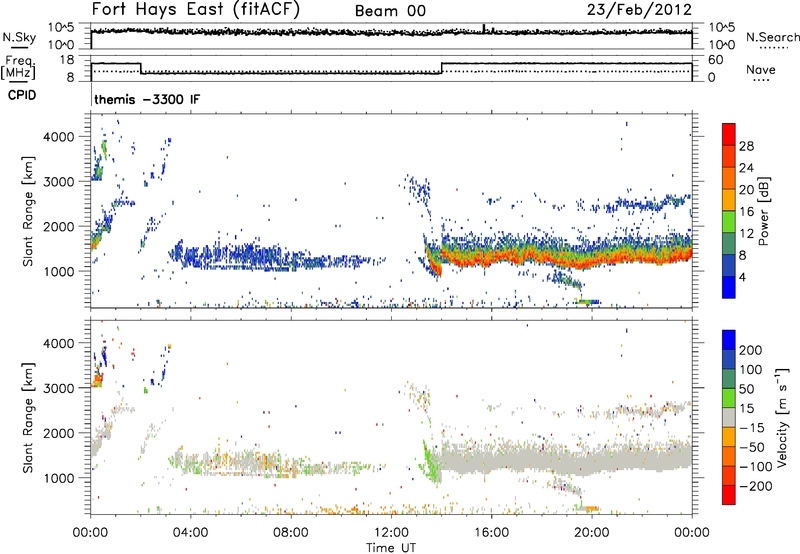The width and height of the screenshot is (800, 554).
Task: Click the '08:00' time tick label
Action: [291, 533]
